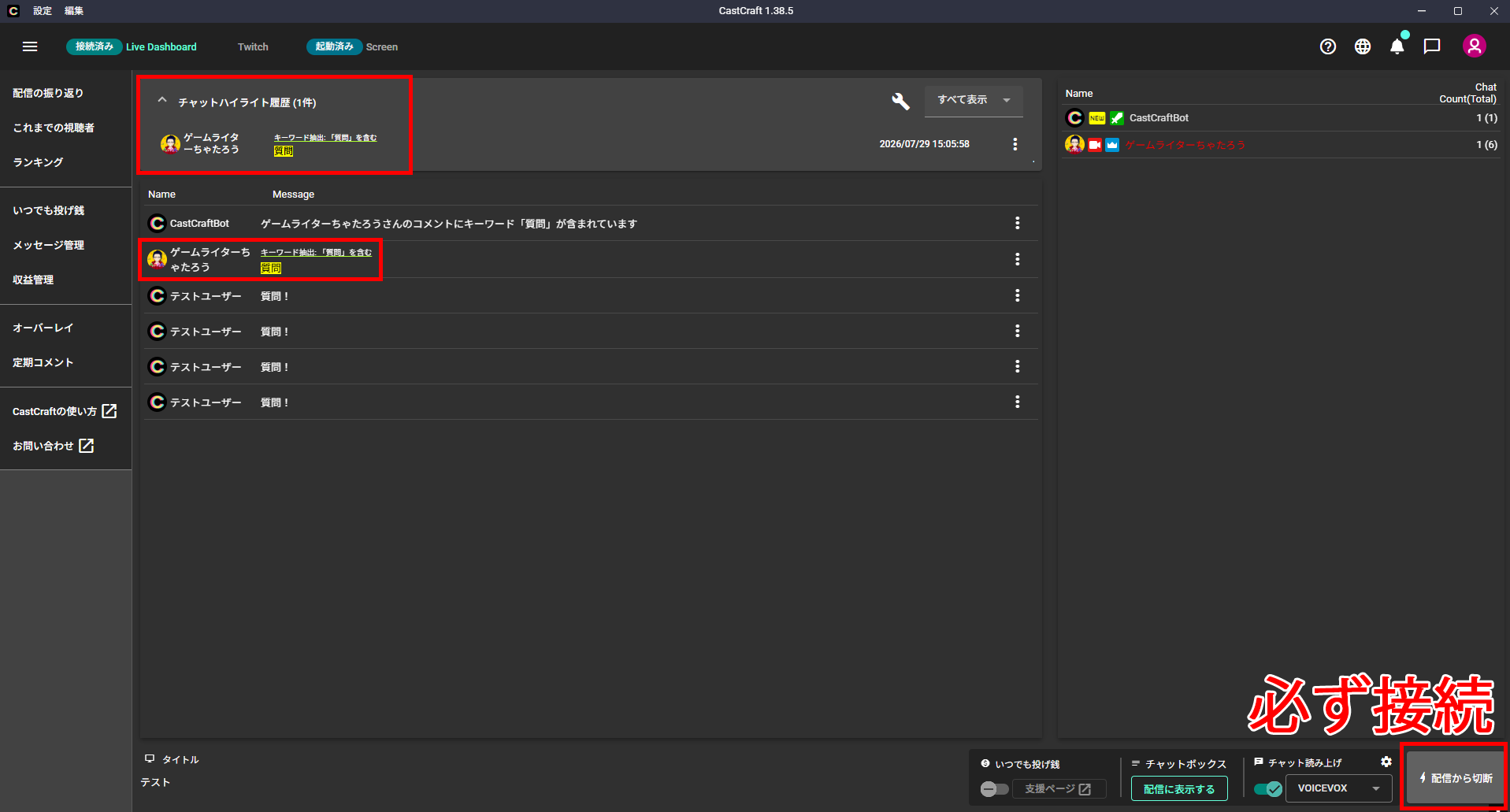Open more options for ゲームライターちゃたろう message row
Screen dimensions: 1510x812
(x=1017, y=259)
